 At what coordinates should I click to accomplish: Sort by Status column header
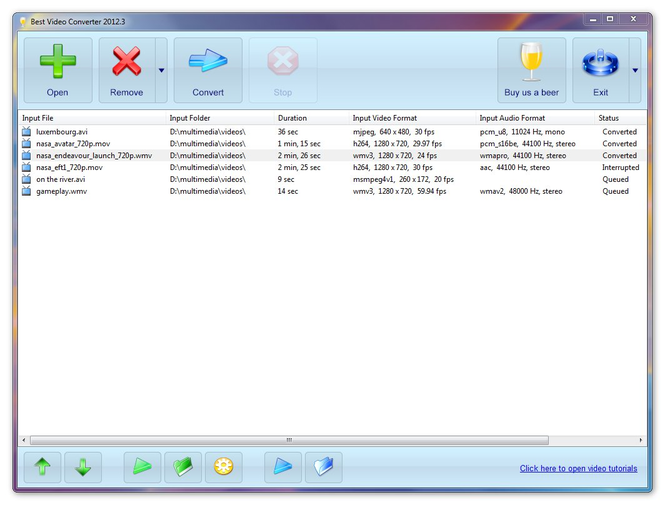(x=621, y=118)
